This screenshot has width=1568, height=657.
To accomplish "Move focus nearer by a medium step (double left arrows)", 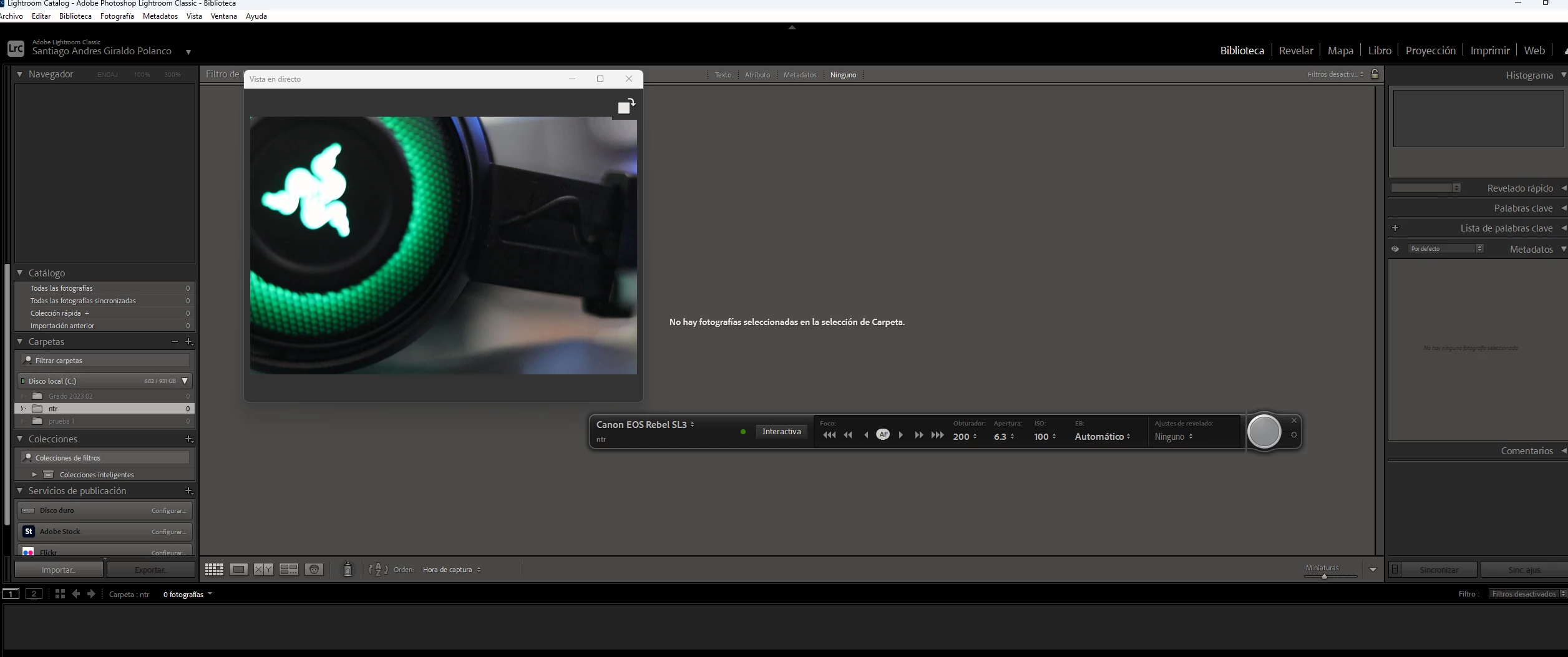I will point(848,435).
